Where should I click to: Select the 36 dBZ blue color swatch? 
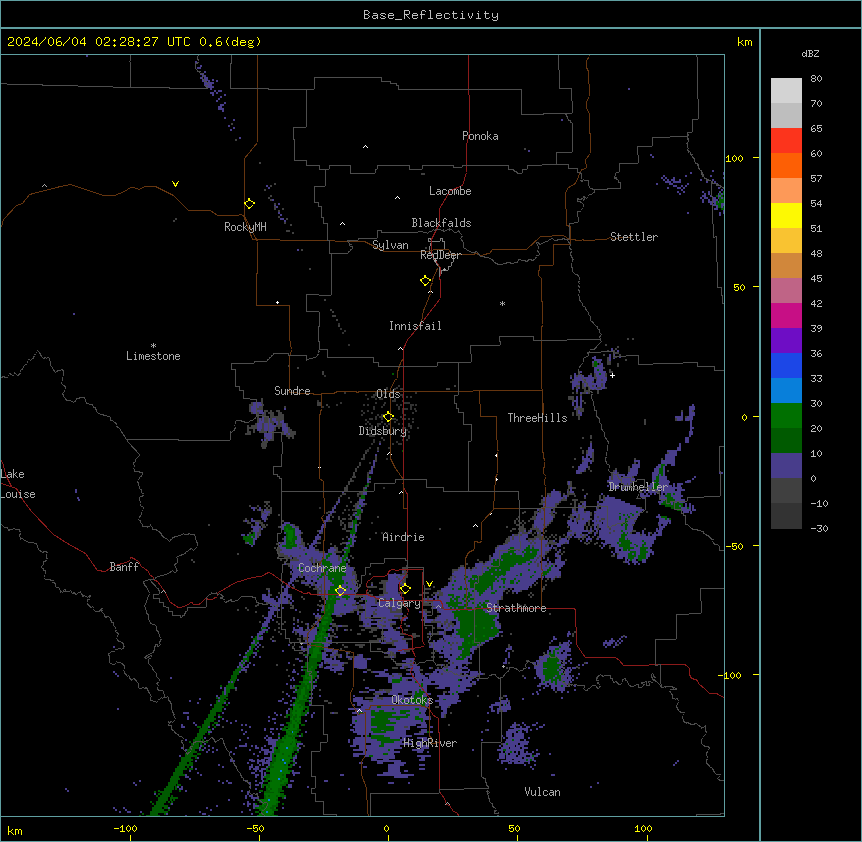click(x=786, y=365)
